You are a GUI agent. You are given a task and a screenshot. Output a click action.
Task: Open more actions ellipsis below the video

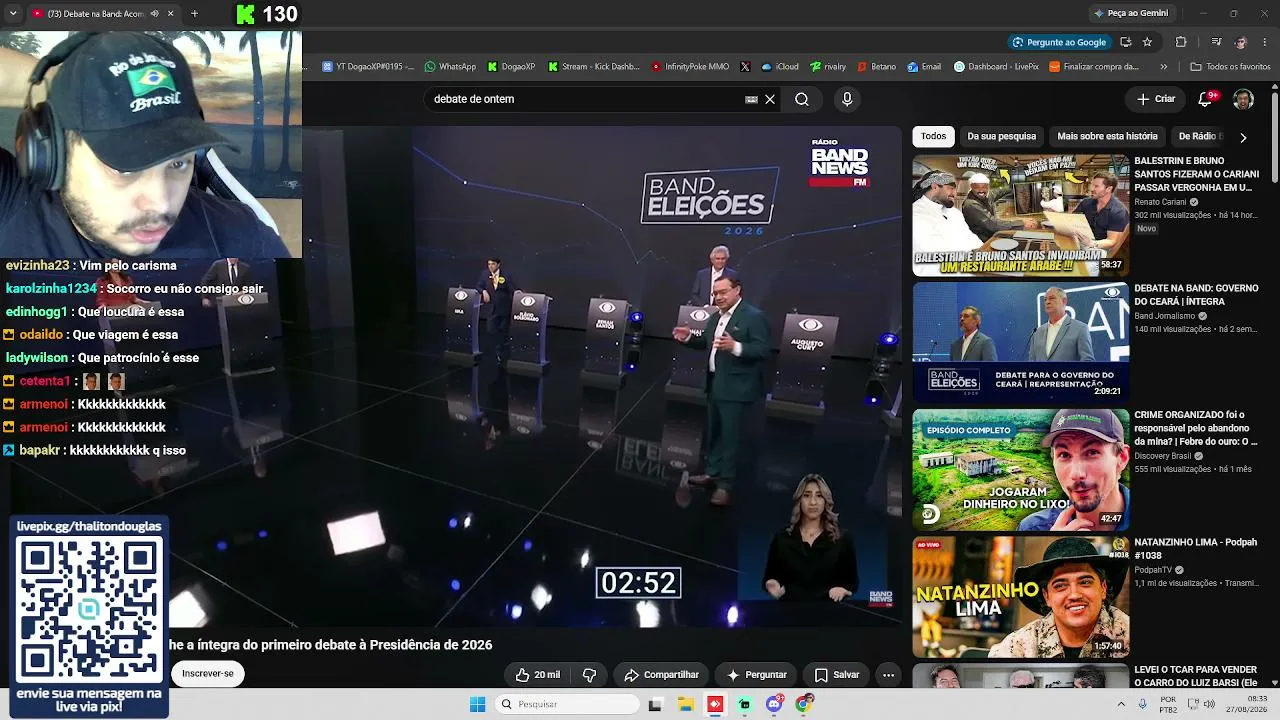(x=888, y=675)
